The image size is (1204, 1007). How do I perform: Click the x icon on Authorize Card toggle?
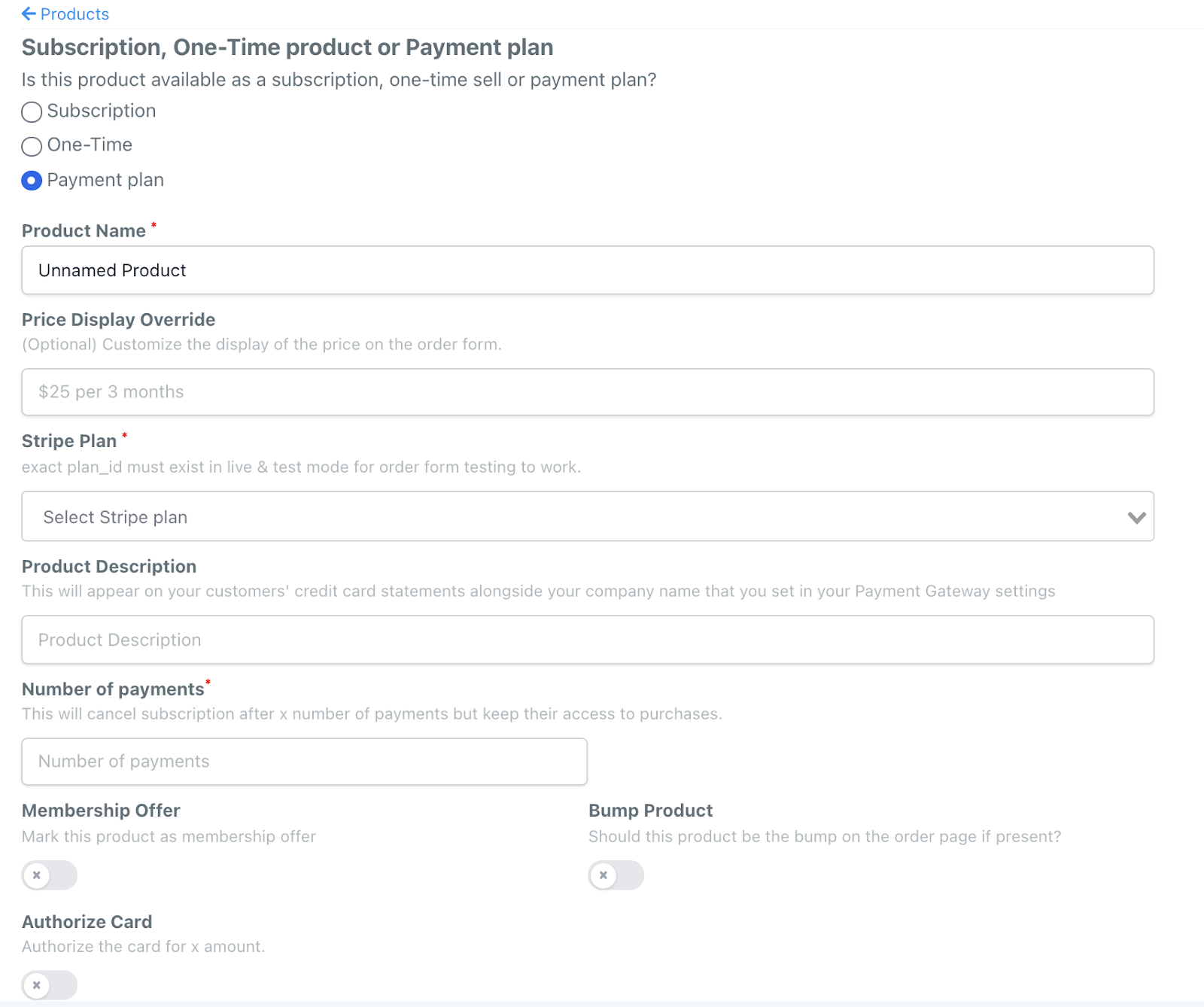tap(37, 985)
